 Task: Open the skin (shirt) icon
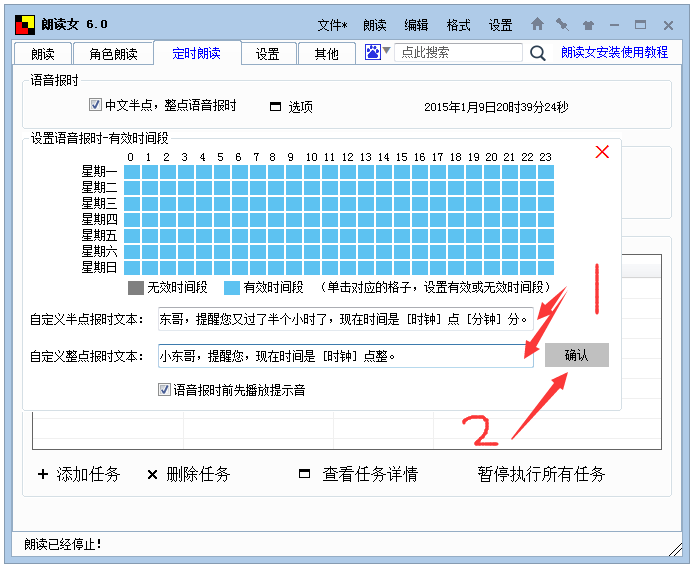588,25
